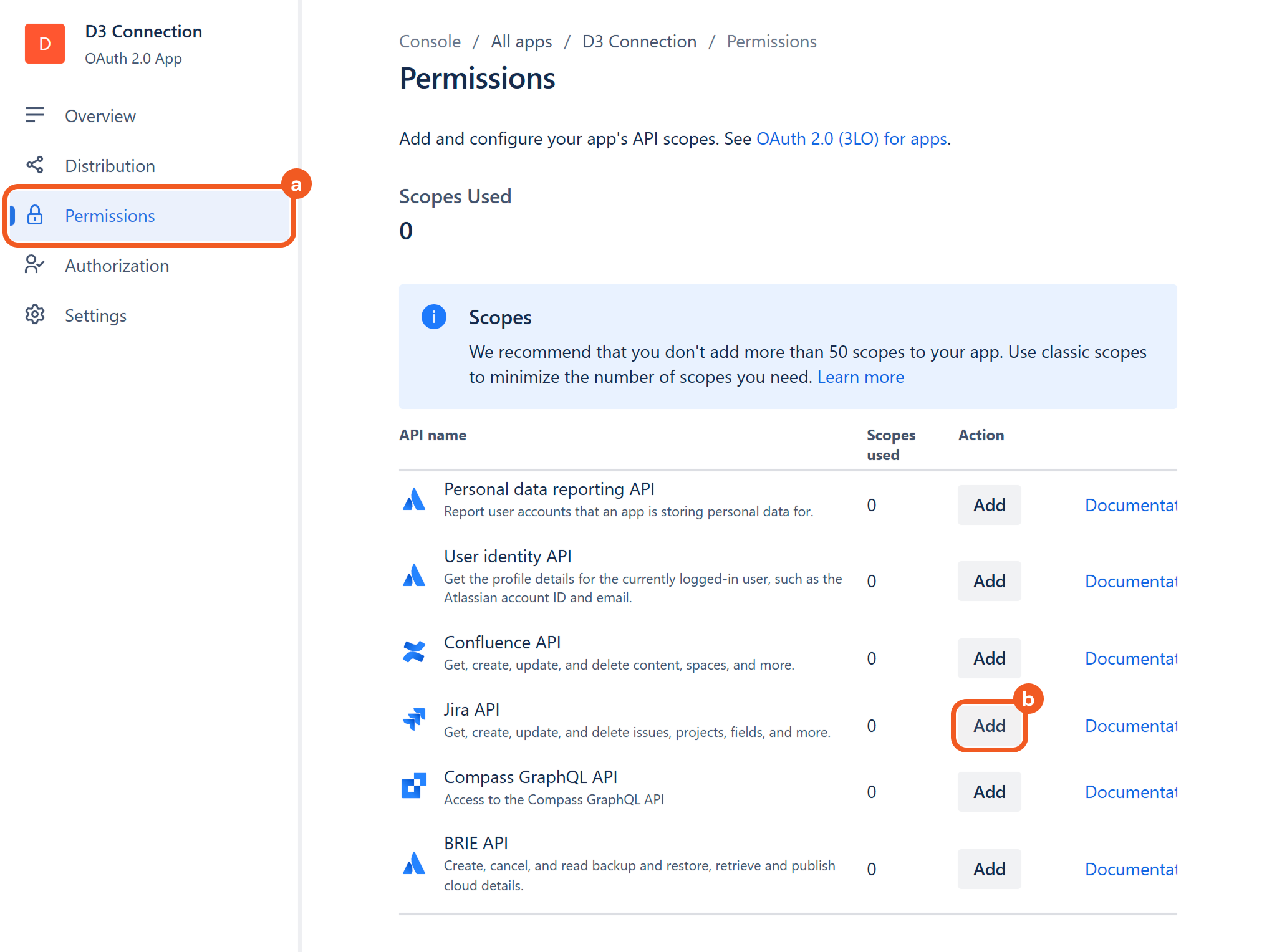Add the User identity API
The height and width of the screenshot is (952, 1277).
click(x=989, y=581)
